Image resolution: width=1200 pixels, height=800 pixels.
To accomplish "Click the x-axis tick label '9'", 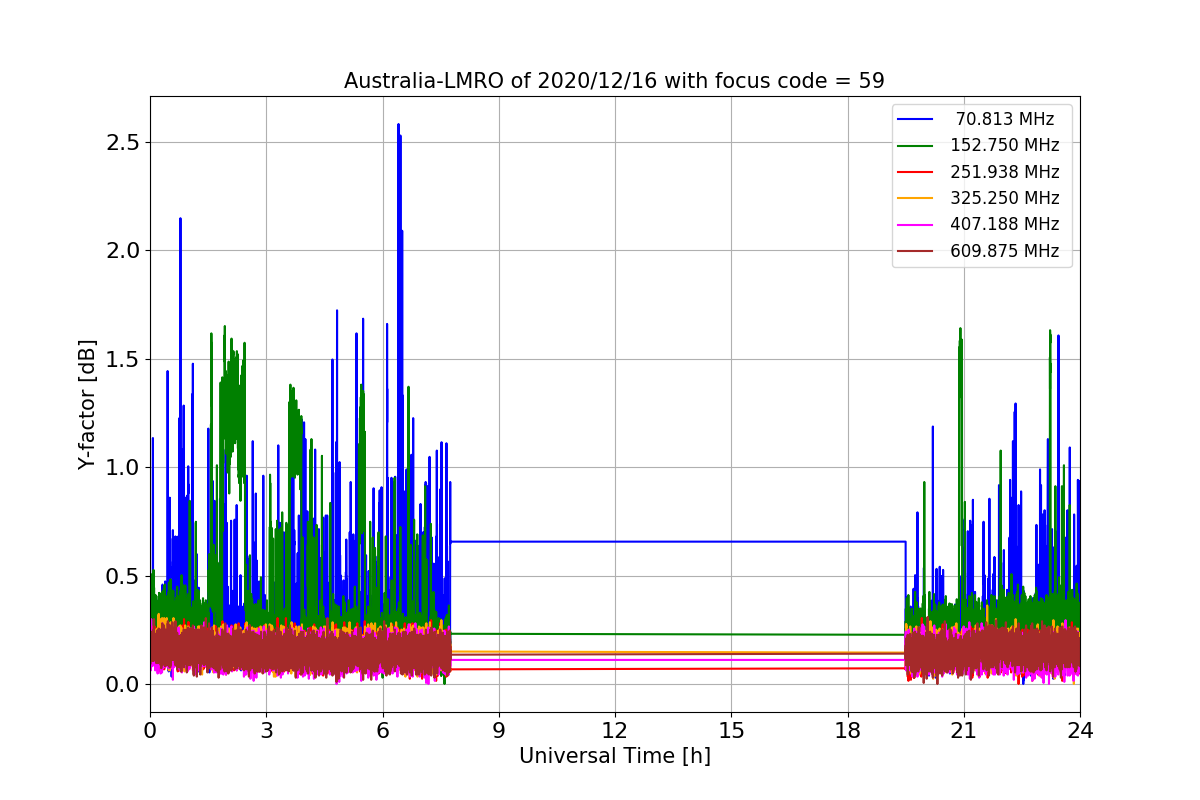I will click(x=499, y=730).
